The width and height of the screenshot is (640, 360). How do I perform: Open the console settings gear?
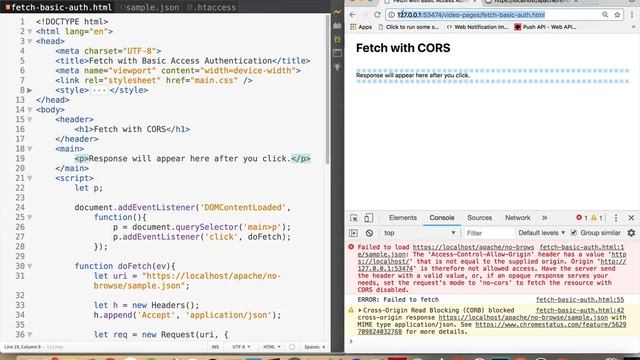click(x=631, y=233)
